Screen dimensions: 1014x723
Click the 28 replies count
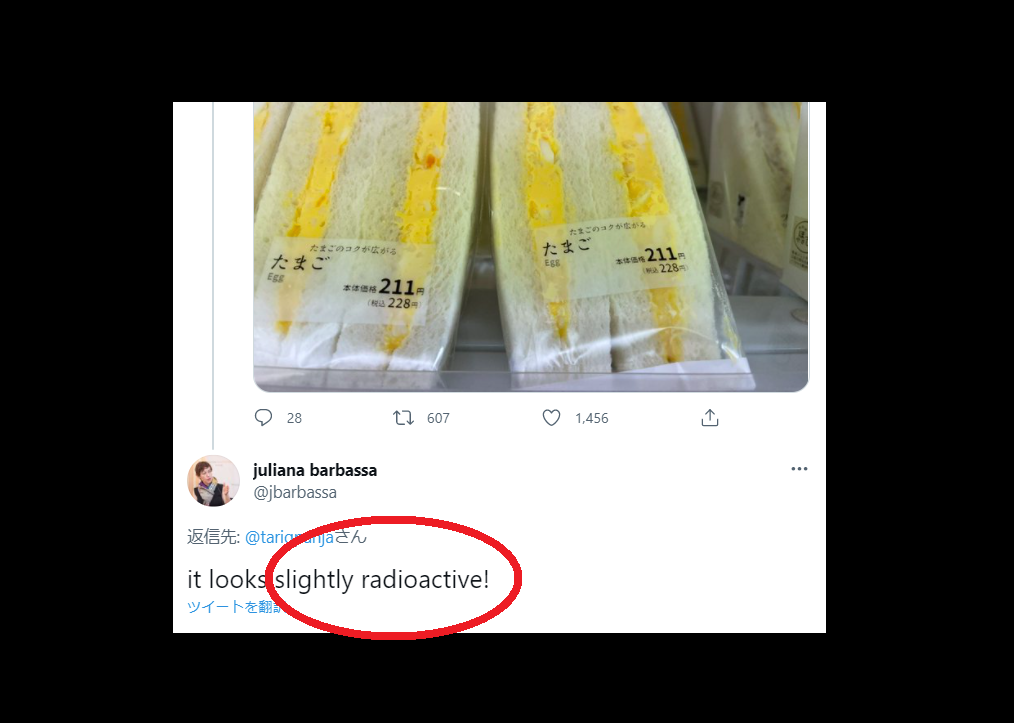tap(294, 418)
